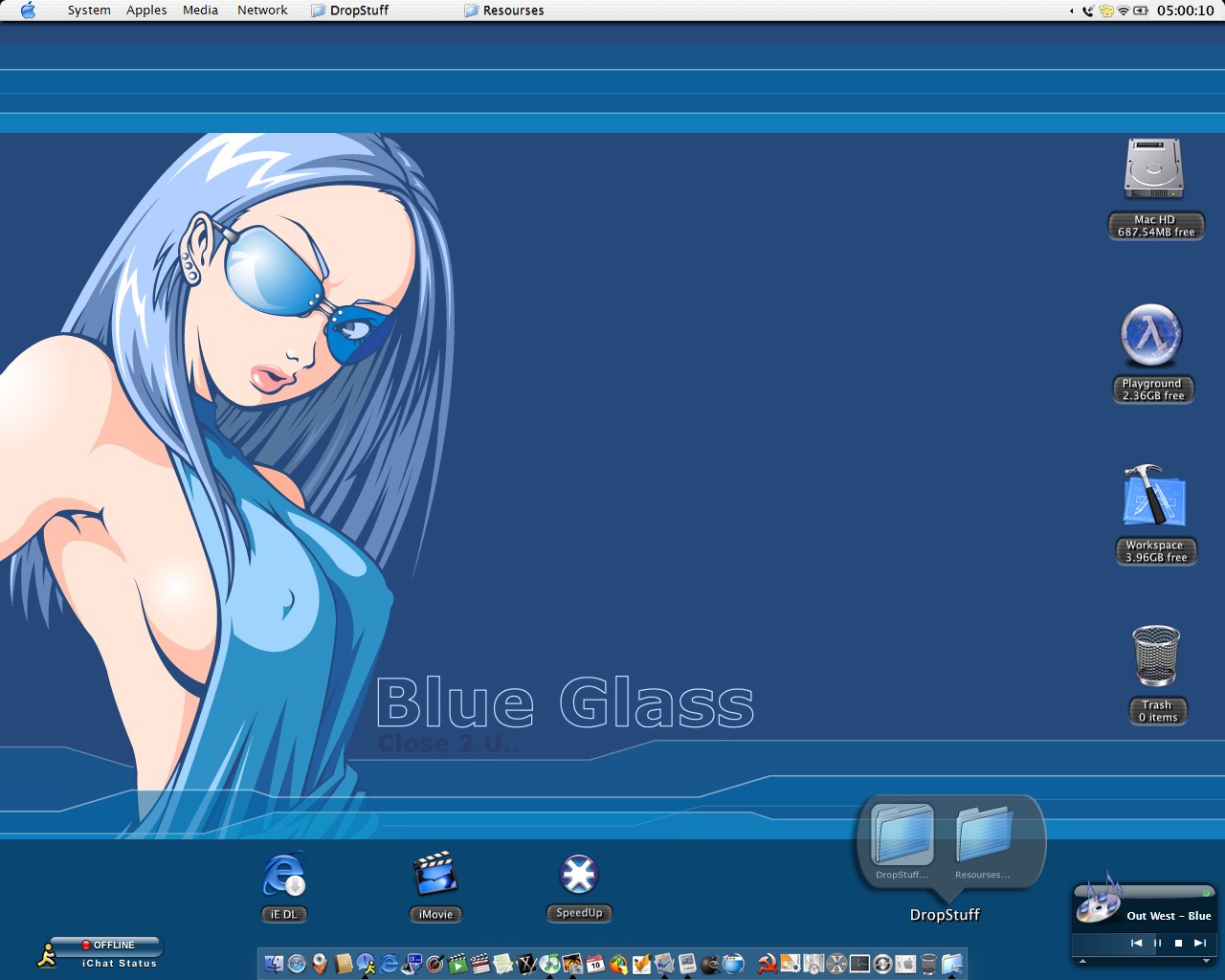Click the yellow sticky notes menu bar icon

point(1106,11)
